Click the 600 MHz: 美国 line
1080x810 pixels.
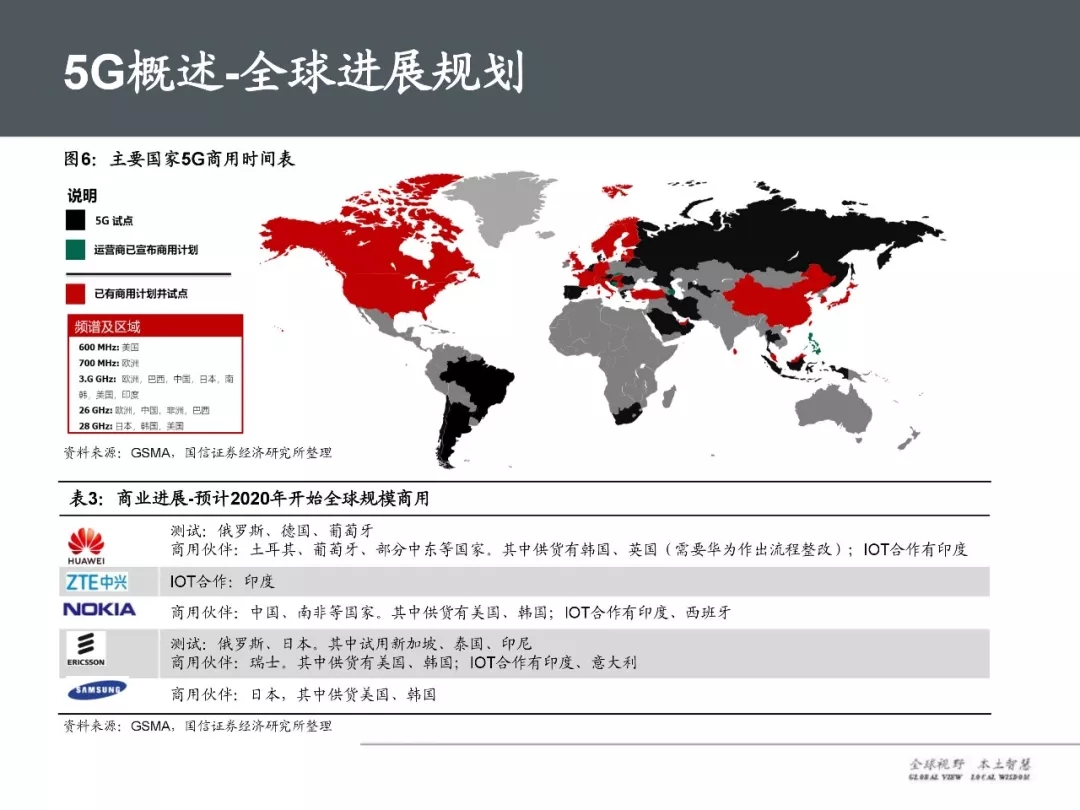(x=109, y=347)
